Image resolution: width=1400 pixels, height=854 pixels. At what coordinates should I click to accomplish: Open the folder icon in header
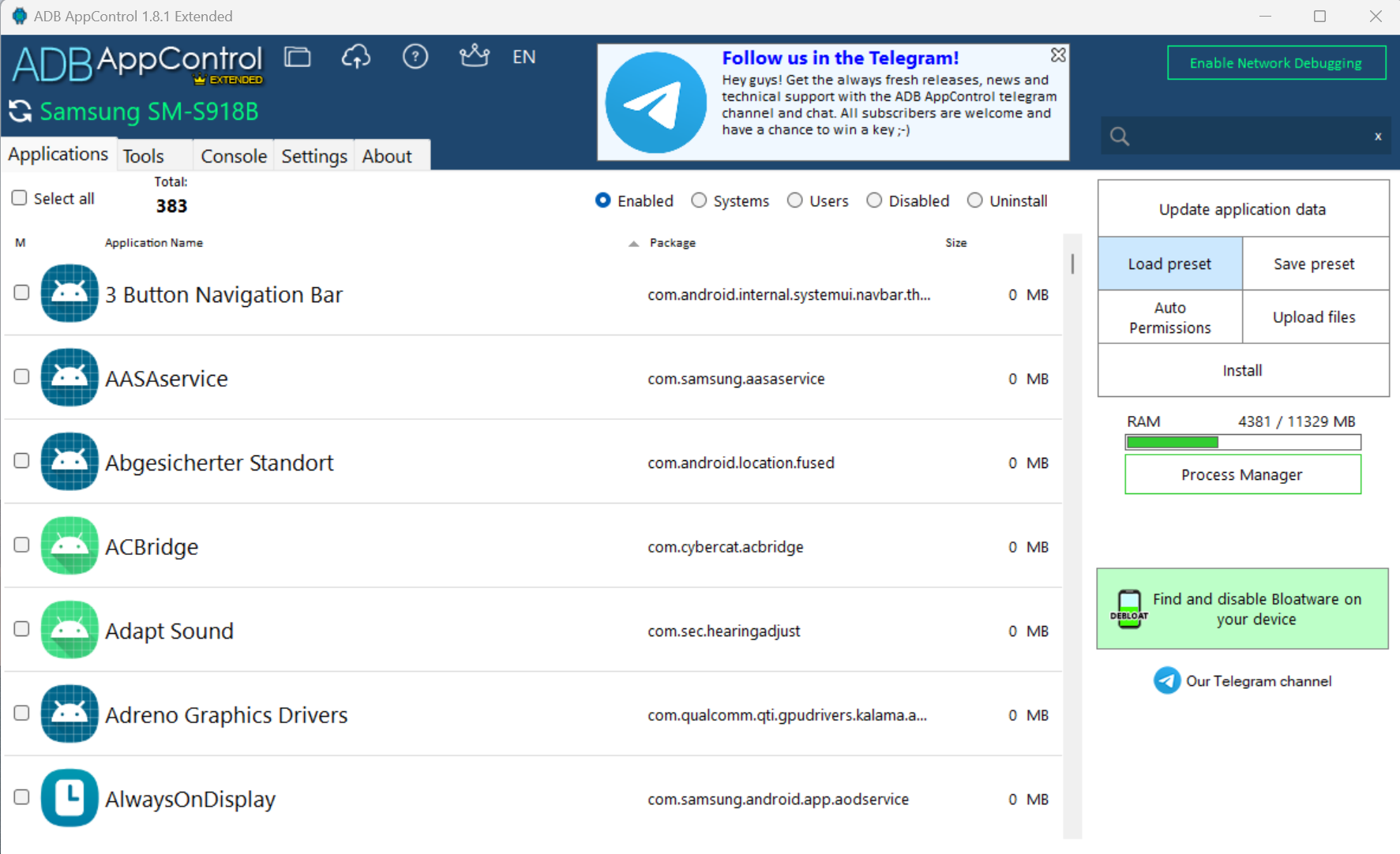pos(298,57)
